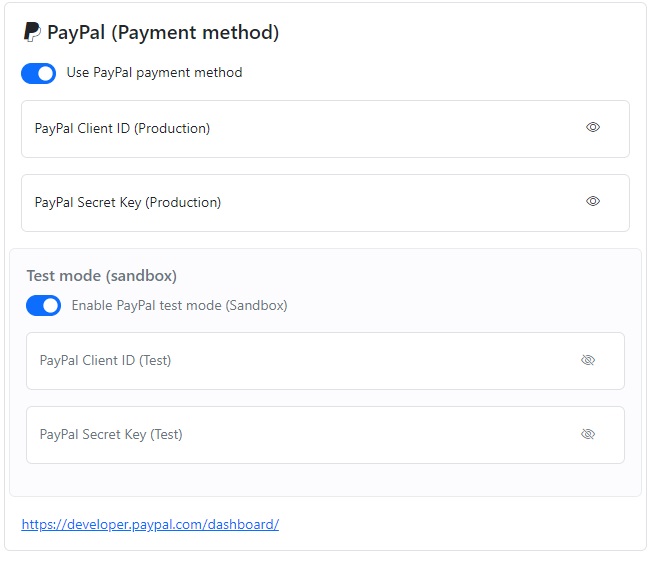This screenshot has width=660, height=568.
Task: Click the 'PayPal Secret Key (Test)' placeholder text
Action: point(111,435)
